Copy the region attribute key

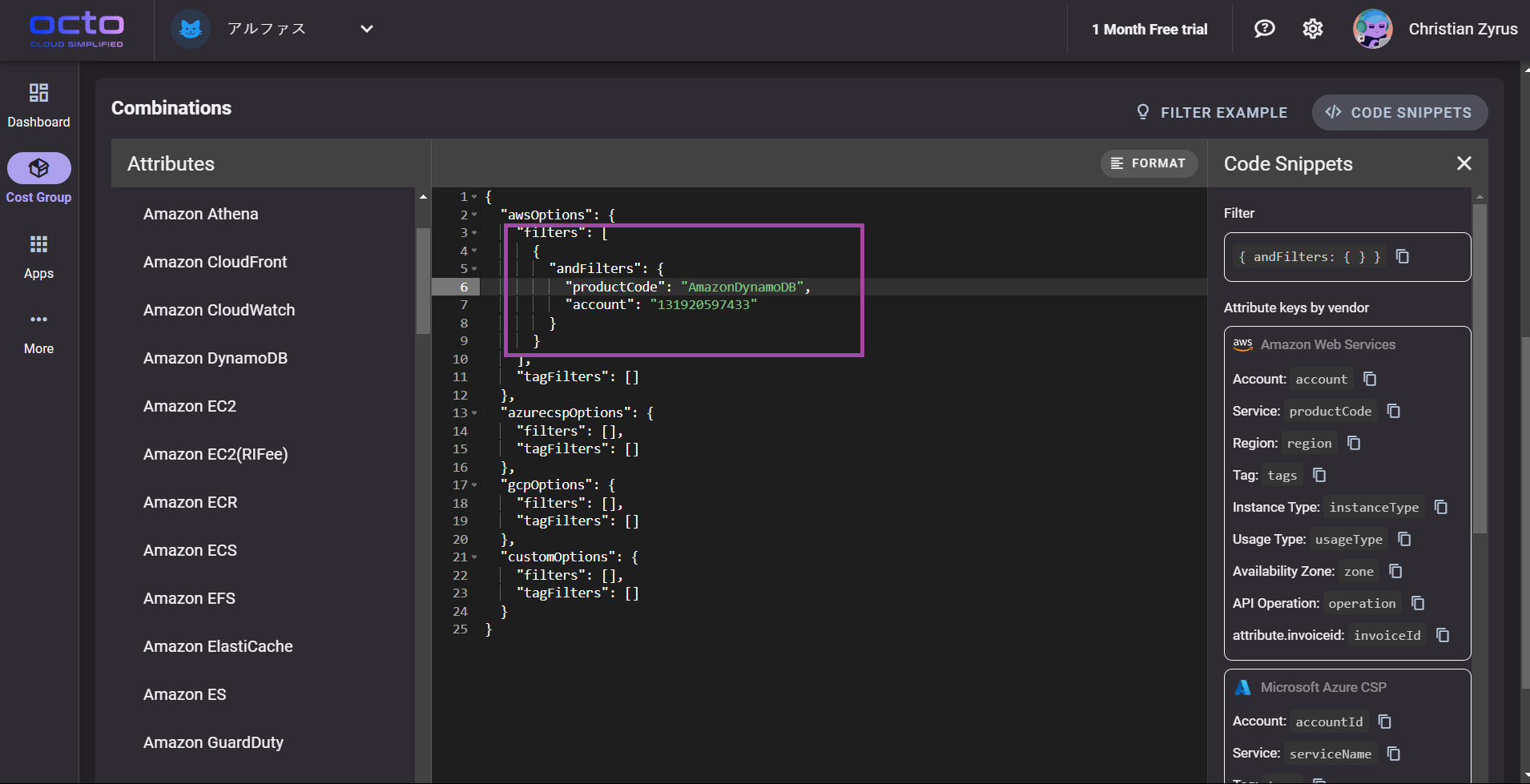(x=1354, y=443)
